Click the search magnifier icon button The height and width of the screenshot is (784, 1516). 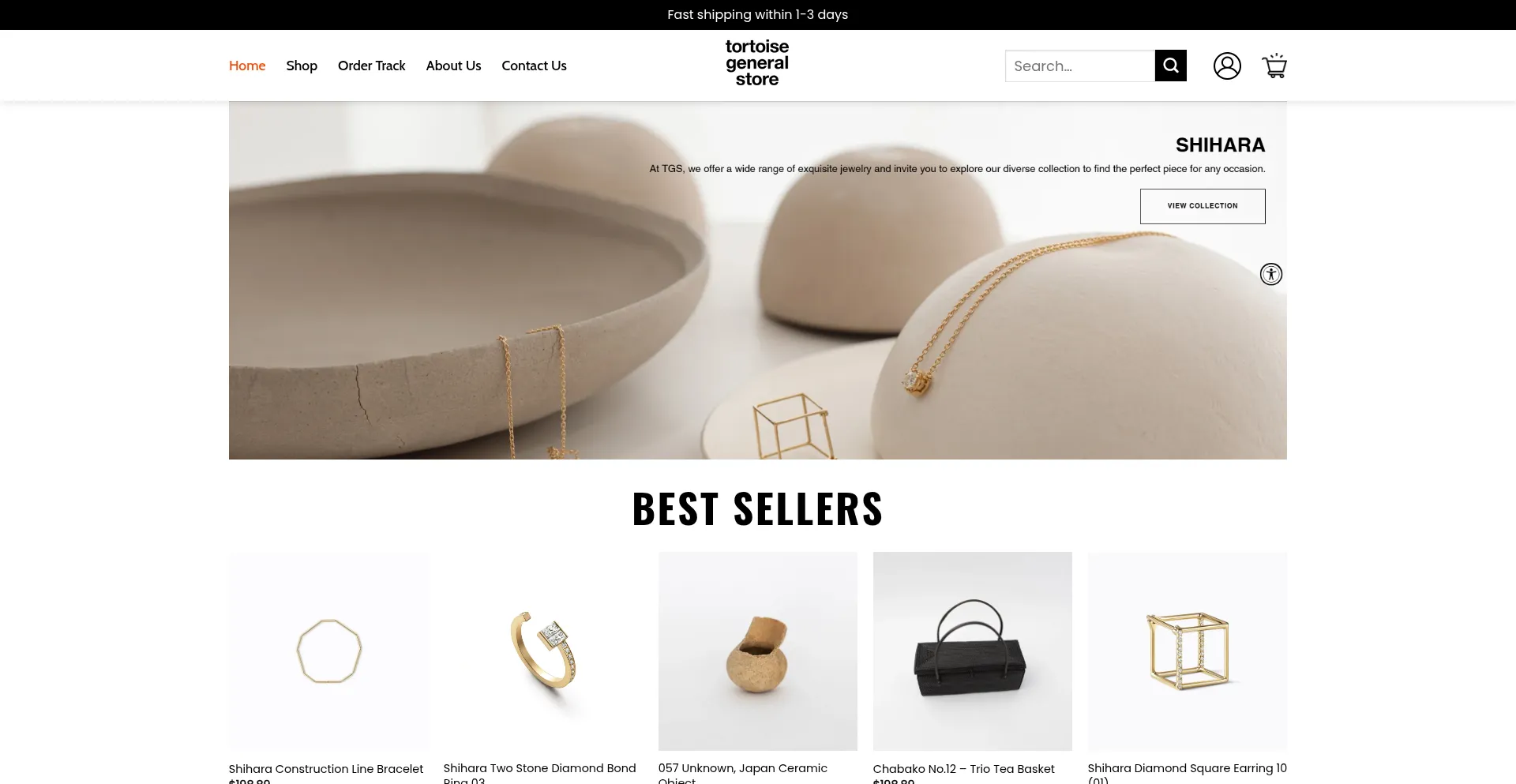coord(1170,66)
